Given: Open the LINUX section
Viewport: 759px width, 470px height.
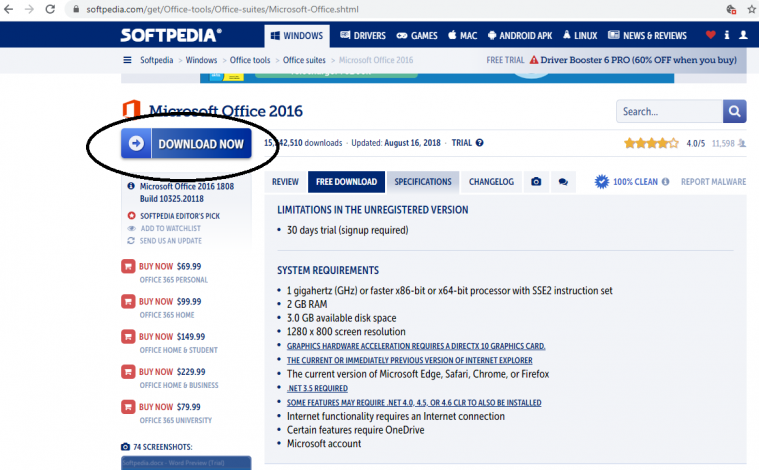Looking at the screenshot, I should point(580,36).
